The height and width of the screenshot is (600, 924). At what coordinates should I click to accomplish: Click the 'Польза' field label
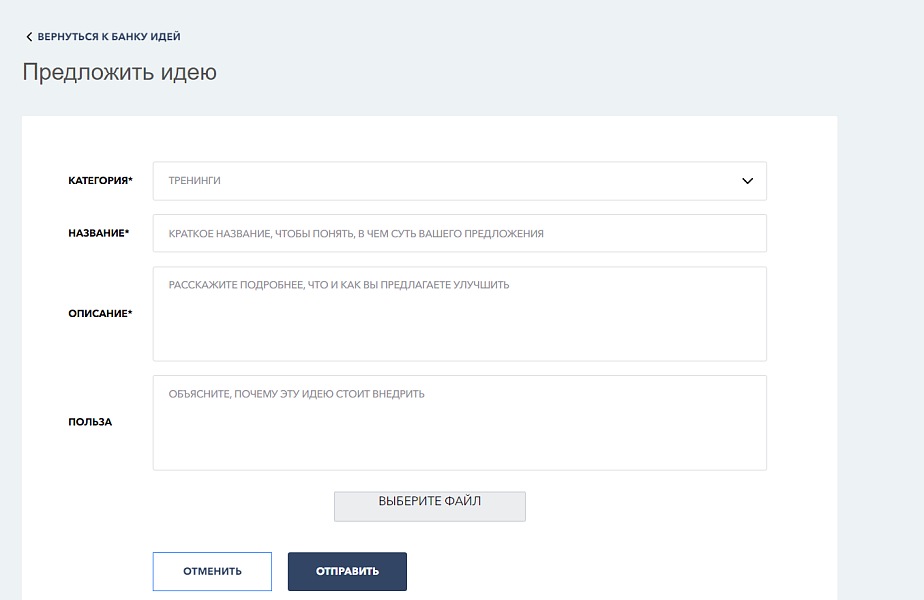click(90, 422)
